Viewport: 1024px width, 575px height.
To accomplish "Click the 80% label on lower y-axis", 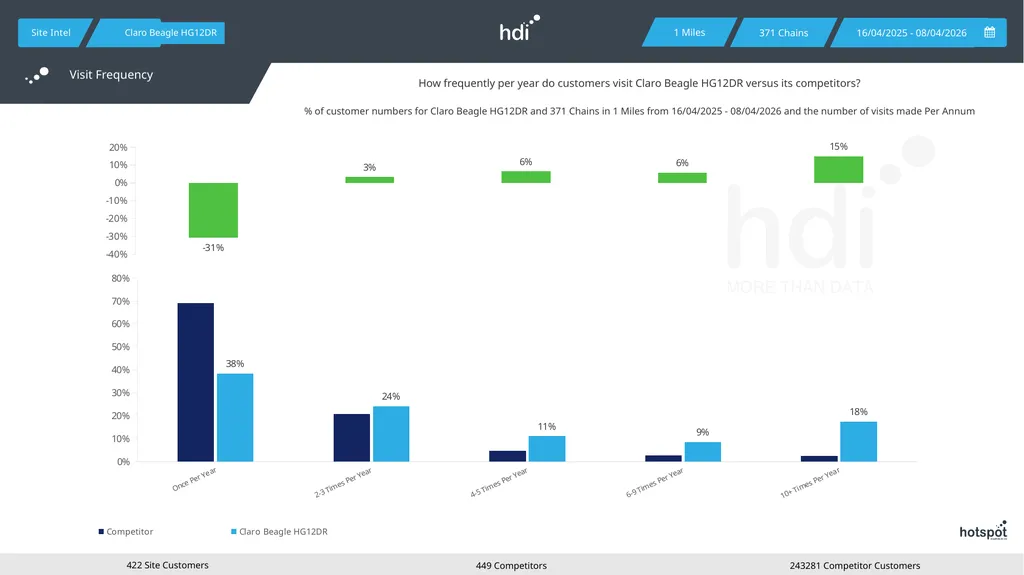I will pyautogui.click(x=120, y=278).
